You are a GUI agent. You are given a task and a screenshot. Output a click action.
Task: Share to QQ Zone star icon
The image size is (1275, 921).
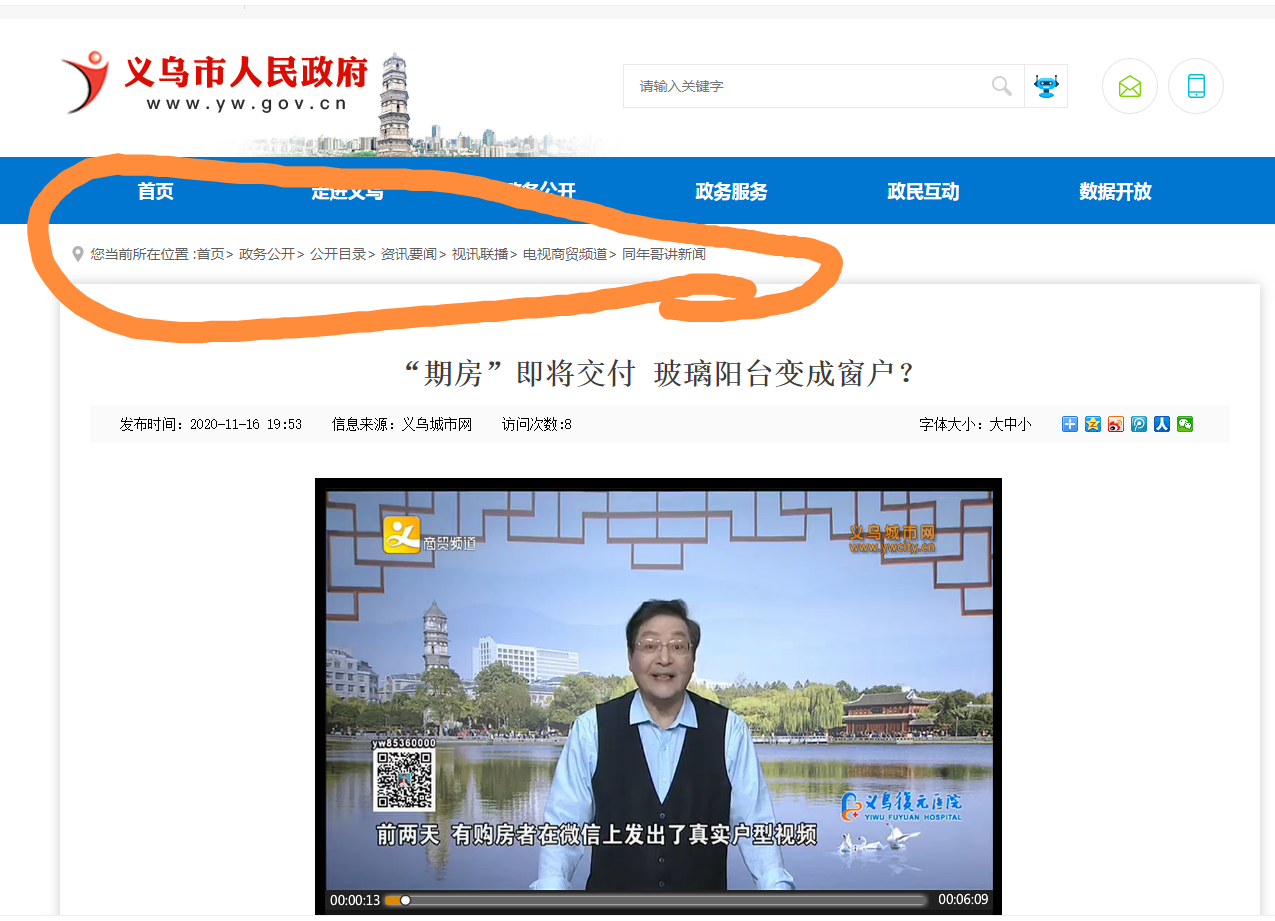[x=1093, y=424]
